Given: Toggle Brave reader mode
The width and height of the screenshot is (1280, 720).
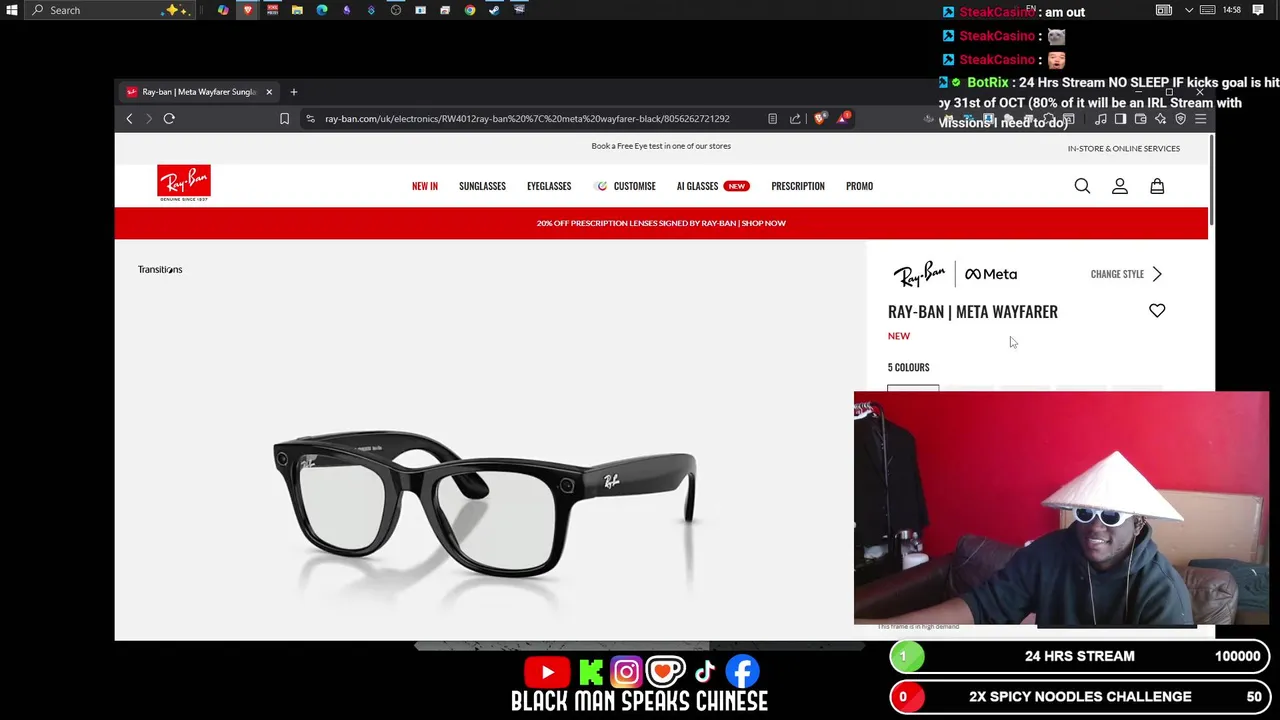Looking at the screenshot, I should 772,119.
